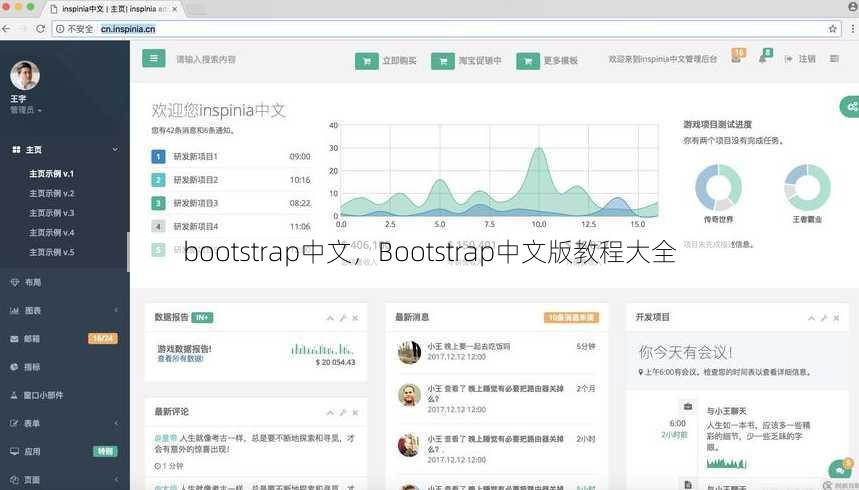The image size is (859, 490).
Task: Click the 研发新项目1 list row
Action: pyautogui.click(x=231, y=157)
